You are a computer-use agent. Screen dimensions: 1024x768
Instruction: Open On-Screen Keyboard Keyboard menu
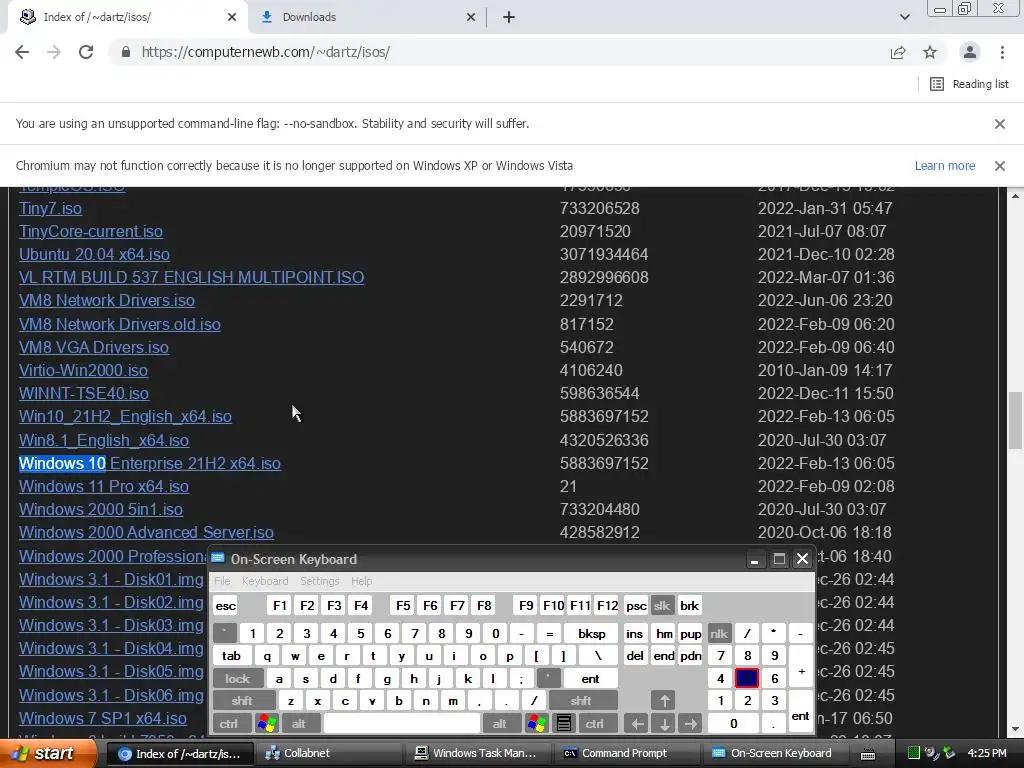point(264,581)
